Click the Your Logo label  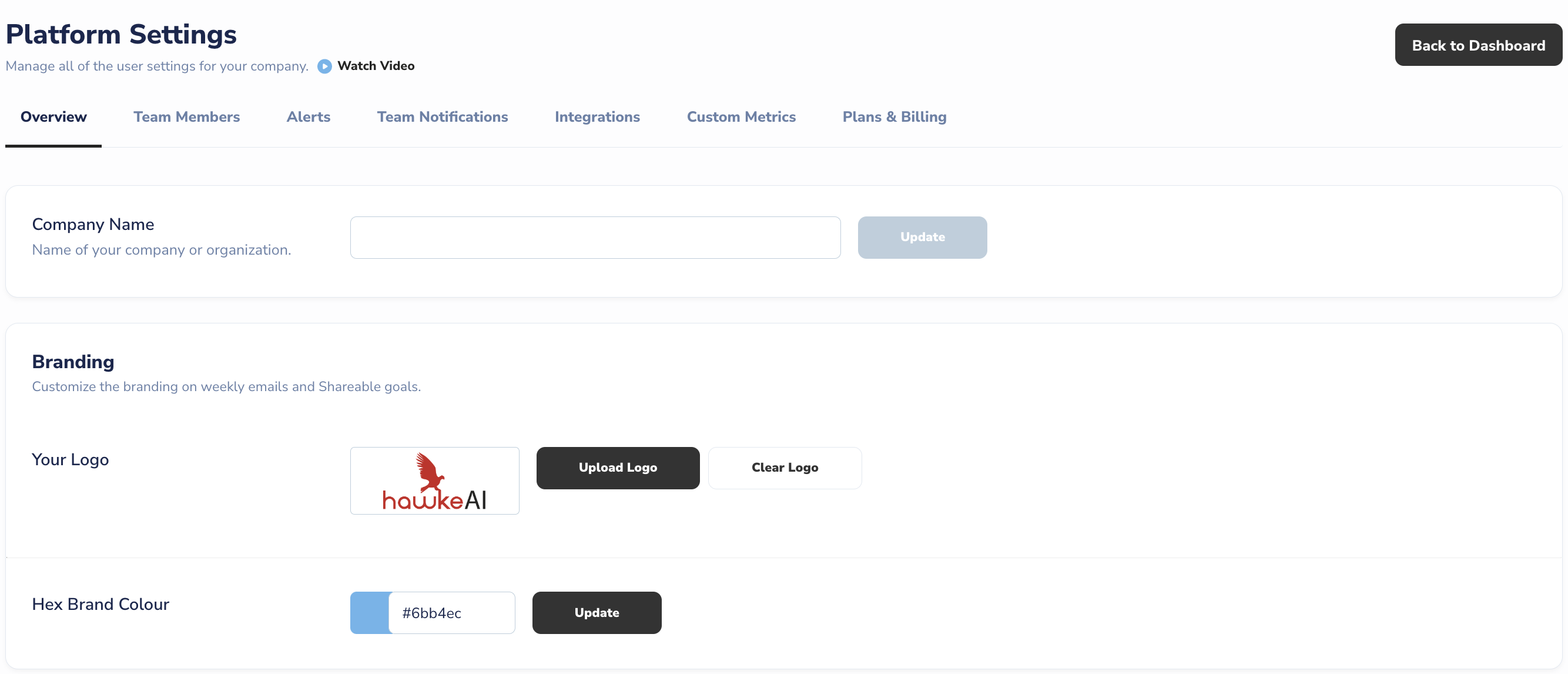pos(70,459)
